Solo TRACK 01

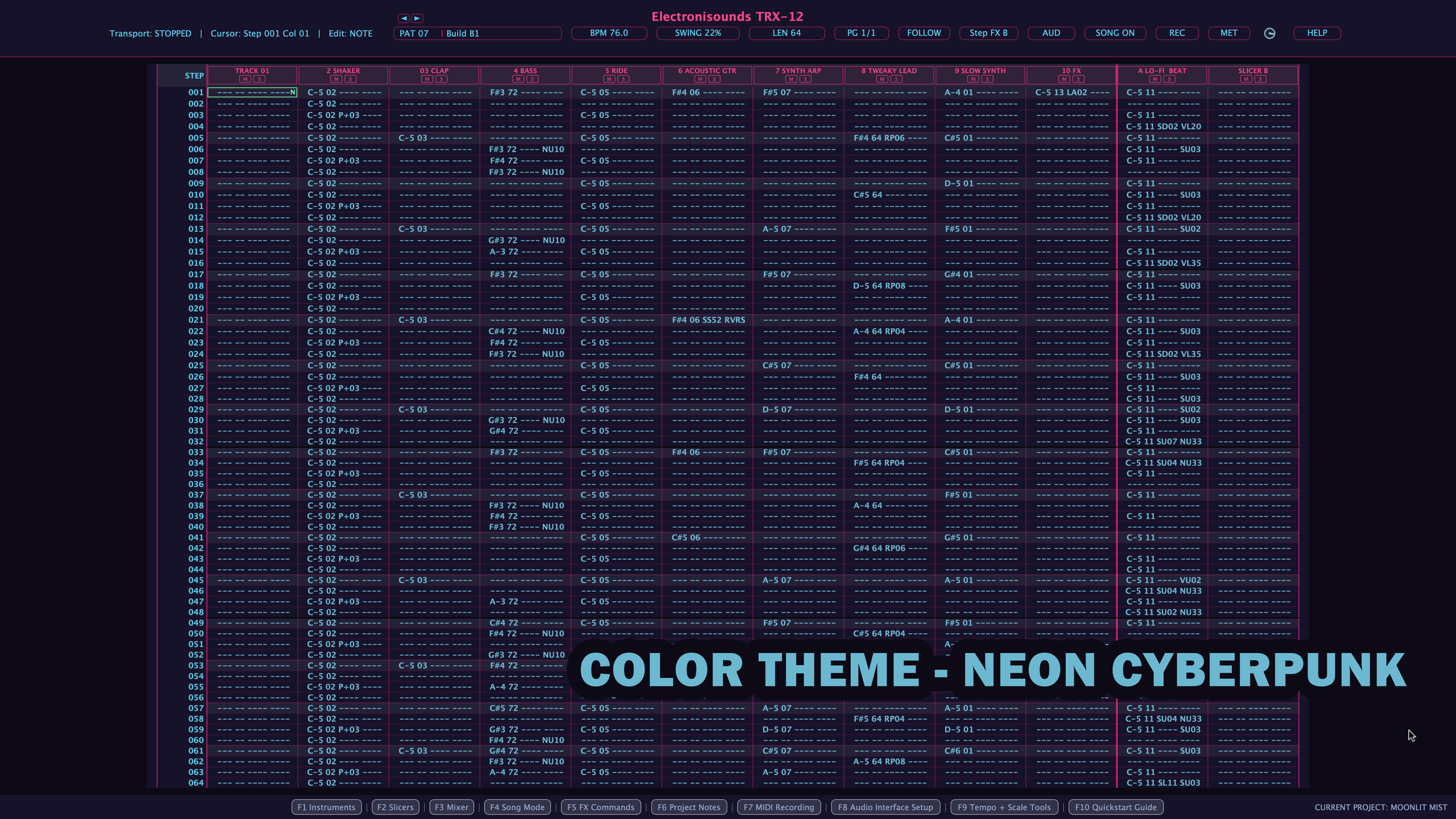(x=259, y=79)
